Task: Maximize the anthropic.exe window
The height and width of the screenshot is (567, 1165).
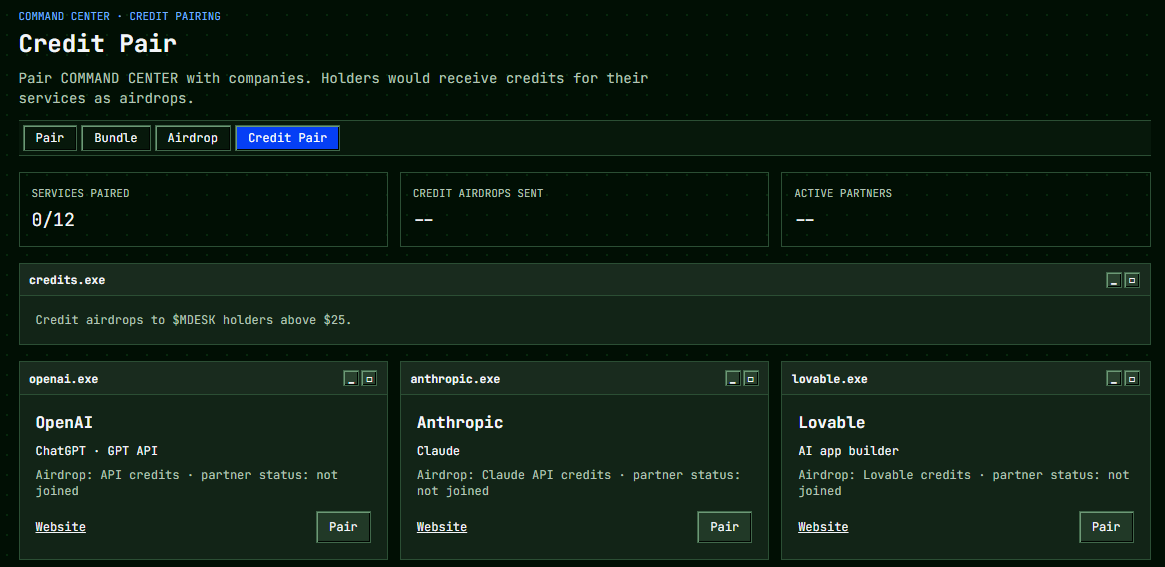Action: click(750, 379)
